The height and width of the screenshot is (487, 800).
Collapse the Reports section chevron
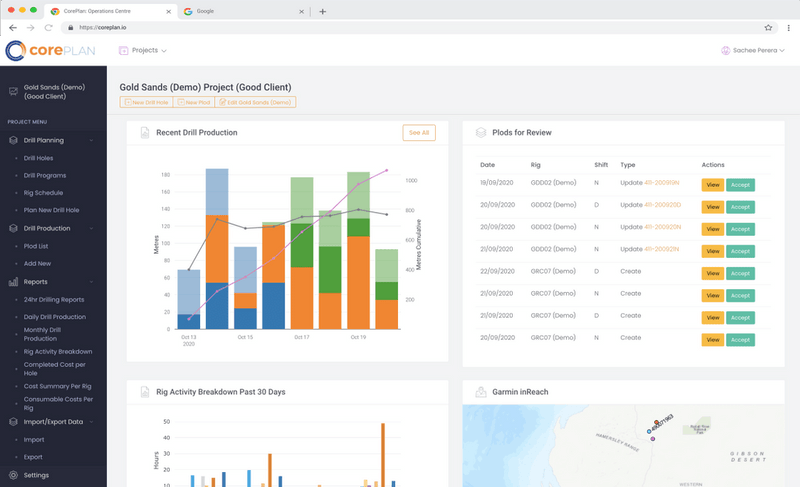coord(91,282)
